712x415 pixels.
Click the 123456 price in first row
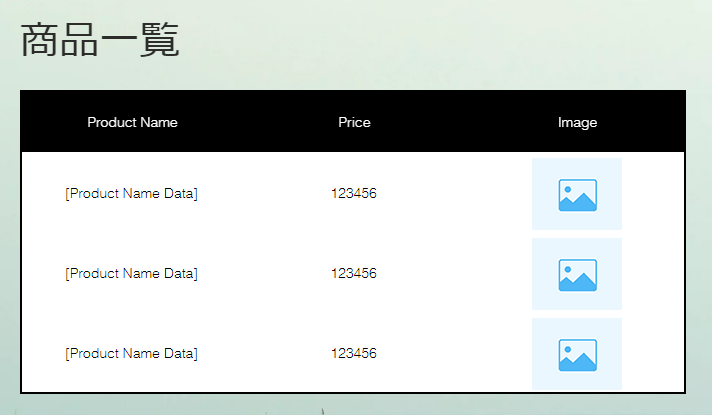(354, 193)
